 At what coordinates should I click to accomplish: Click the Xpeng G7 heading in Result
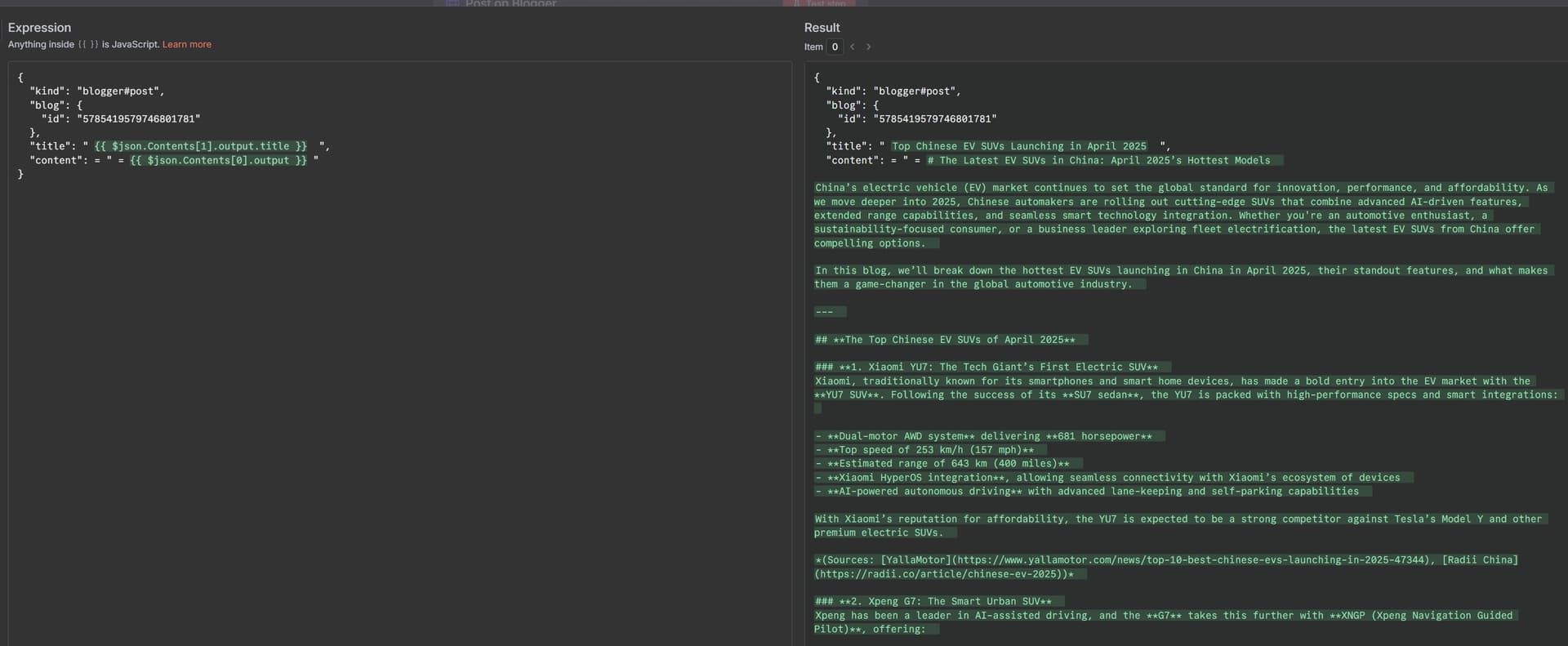point(939,601)
